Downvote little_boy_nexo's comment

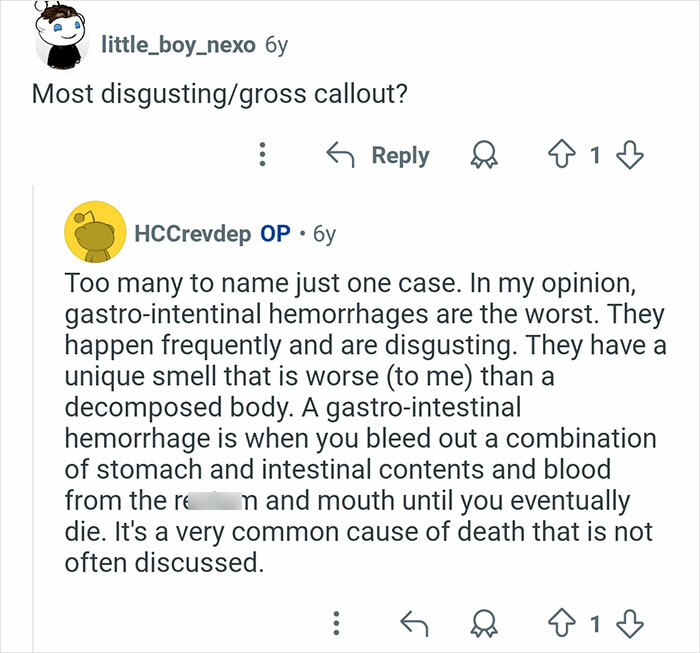click(630, 155)
